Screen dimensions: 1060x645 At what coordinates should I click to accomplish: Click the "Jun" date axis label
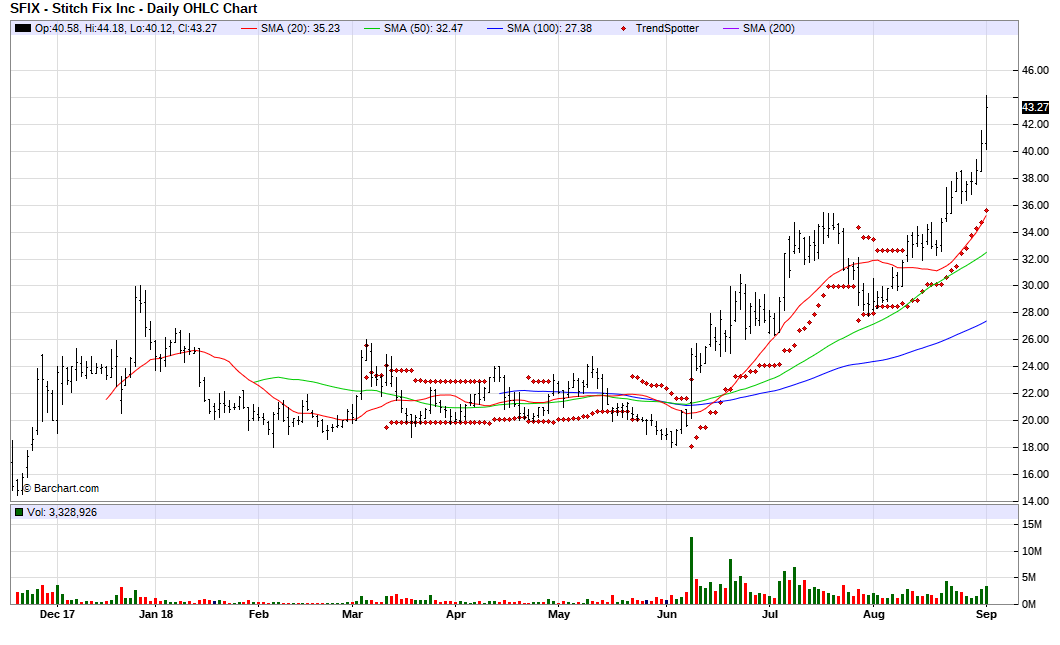tap(667, 614)
